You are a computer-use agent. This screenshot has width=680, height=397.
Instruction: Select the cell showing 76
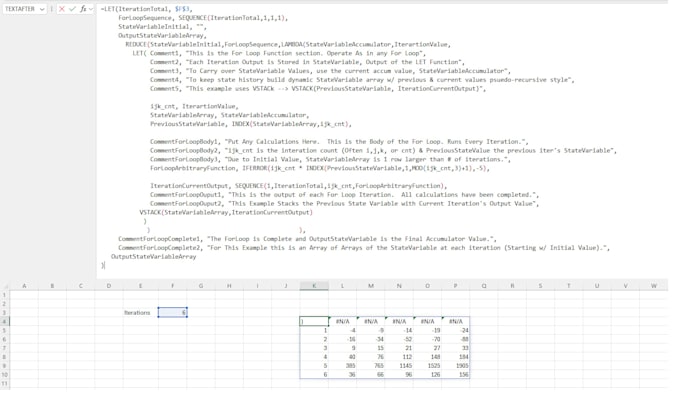(371, 357)
